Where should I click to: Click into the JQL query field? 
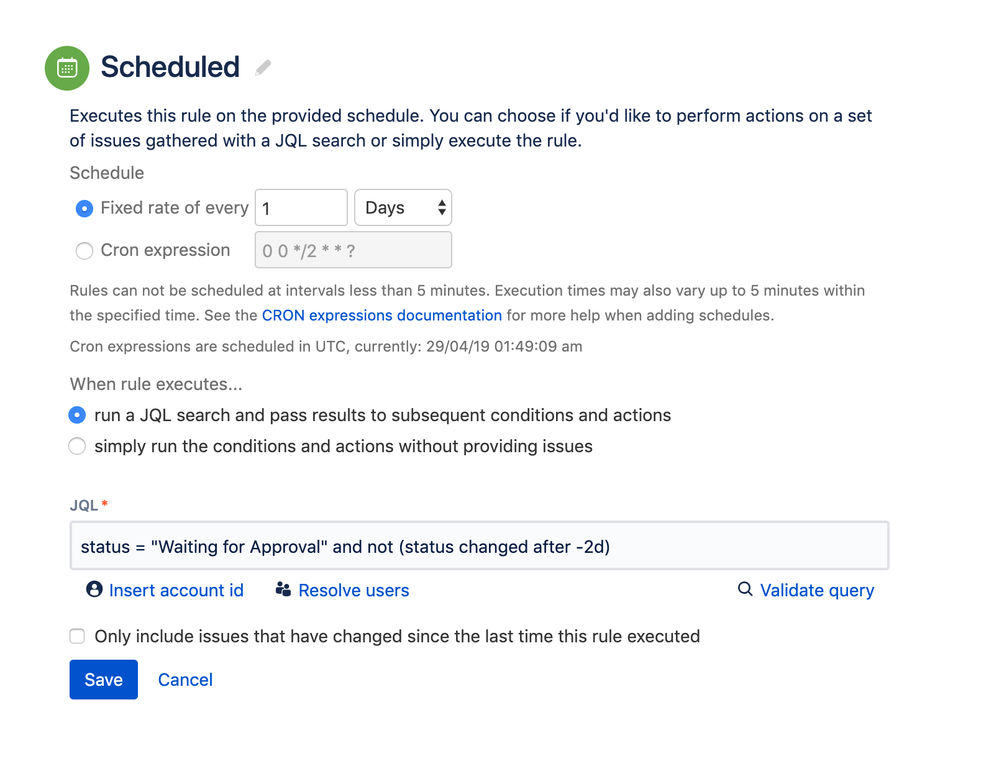479,547
